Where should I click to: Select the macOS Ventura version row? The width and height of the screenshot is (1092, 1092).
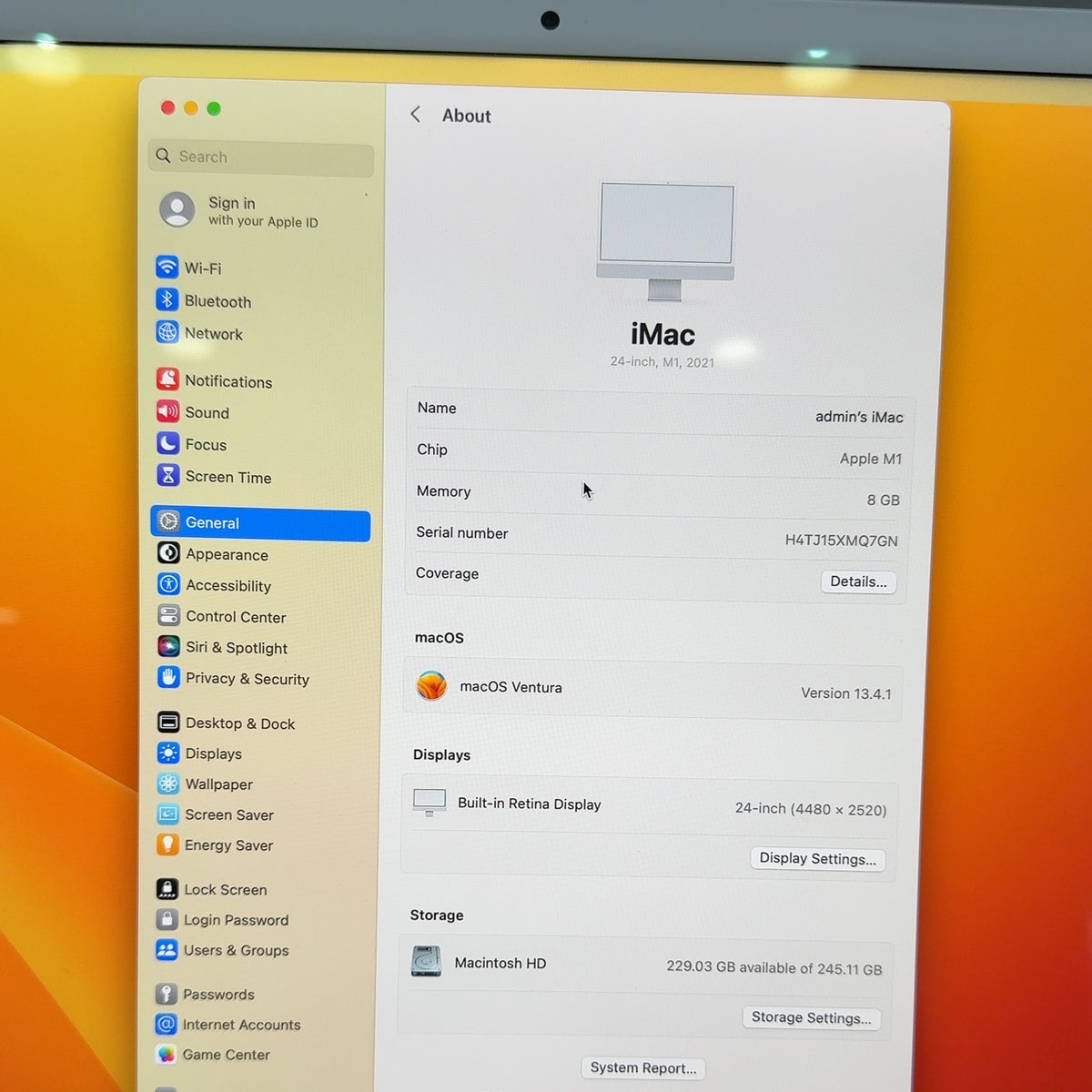652,689
